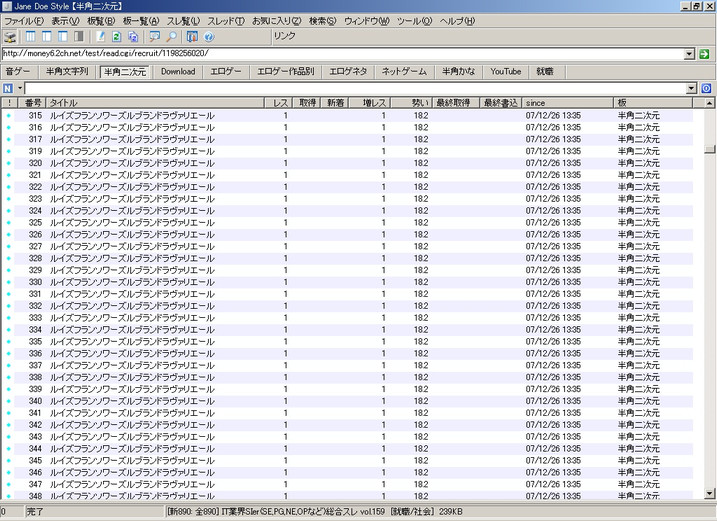Sort by the 最終書込 column header

coord(500,103)
